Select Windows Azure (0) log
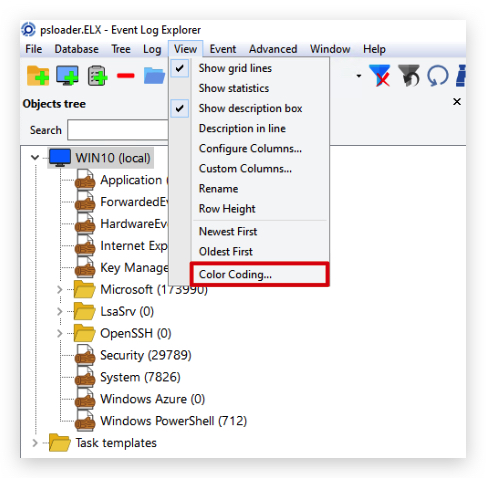486x478 pixels. pos(152,399)
